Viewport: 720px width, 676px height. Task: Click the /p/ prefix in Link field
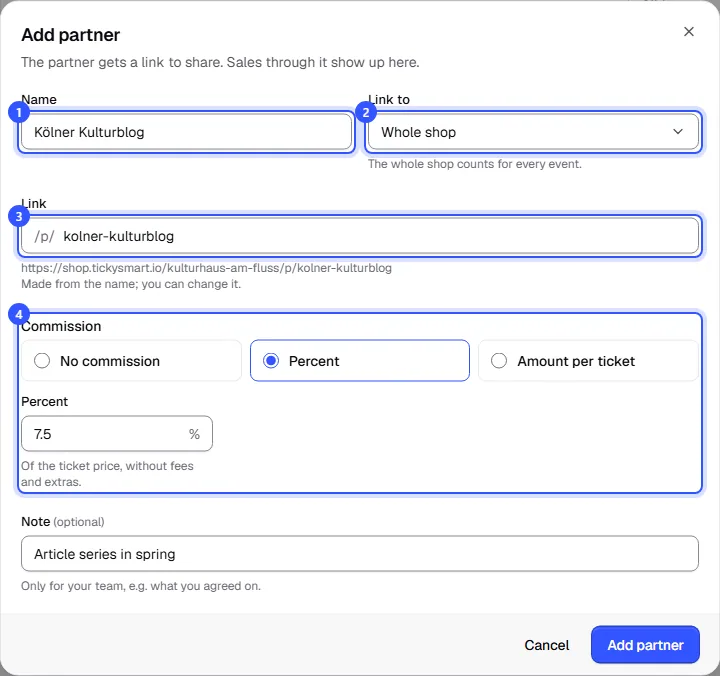pyautogui.click(x=44, y=236)
